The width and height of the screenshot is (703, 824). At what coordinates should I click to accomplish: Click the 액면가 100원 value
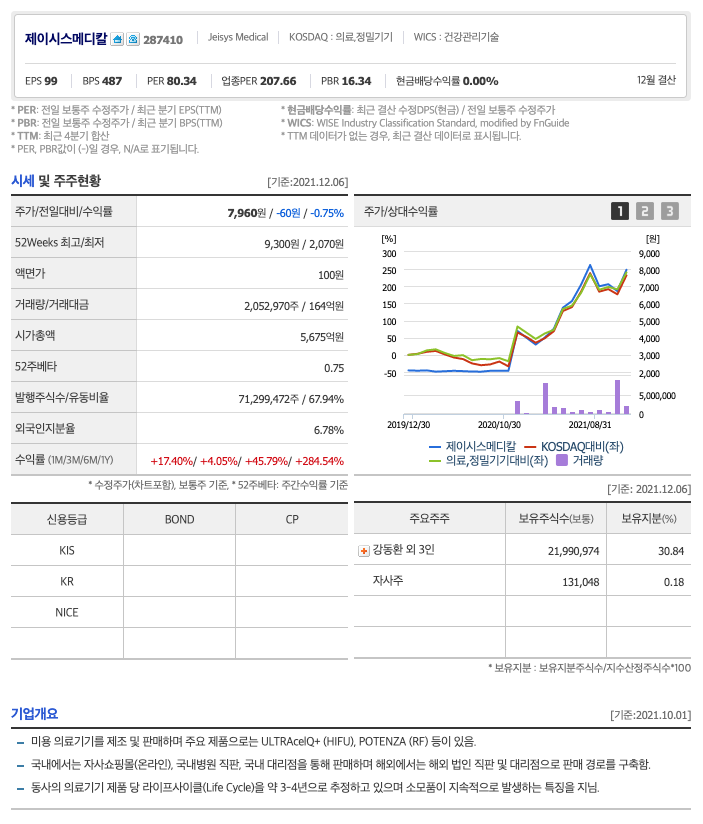[330, 275]
